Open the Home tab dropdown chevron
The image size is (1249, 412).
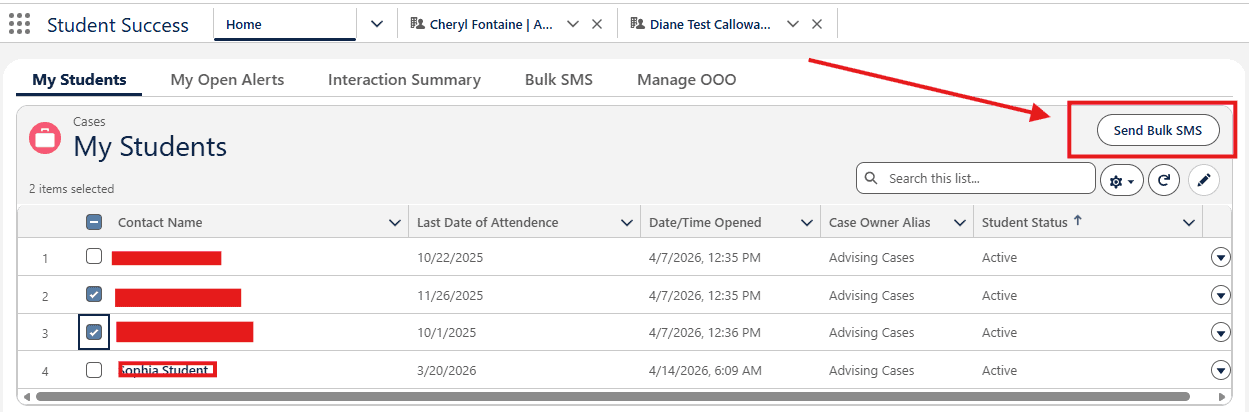pyautogui.click(x=377, y=24)
